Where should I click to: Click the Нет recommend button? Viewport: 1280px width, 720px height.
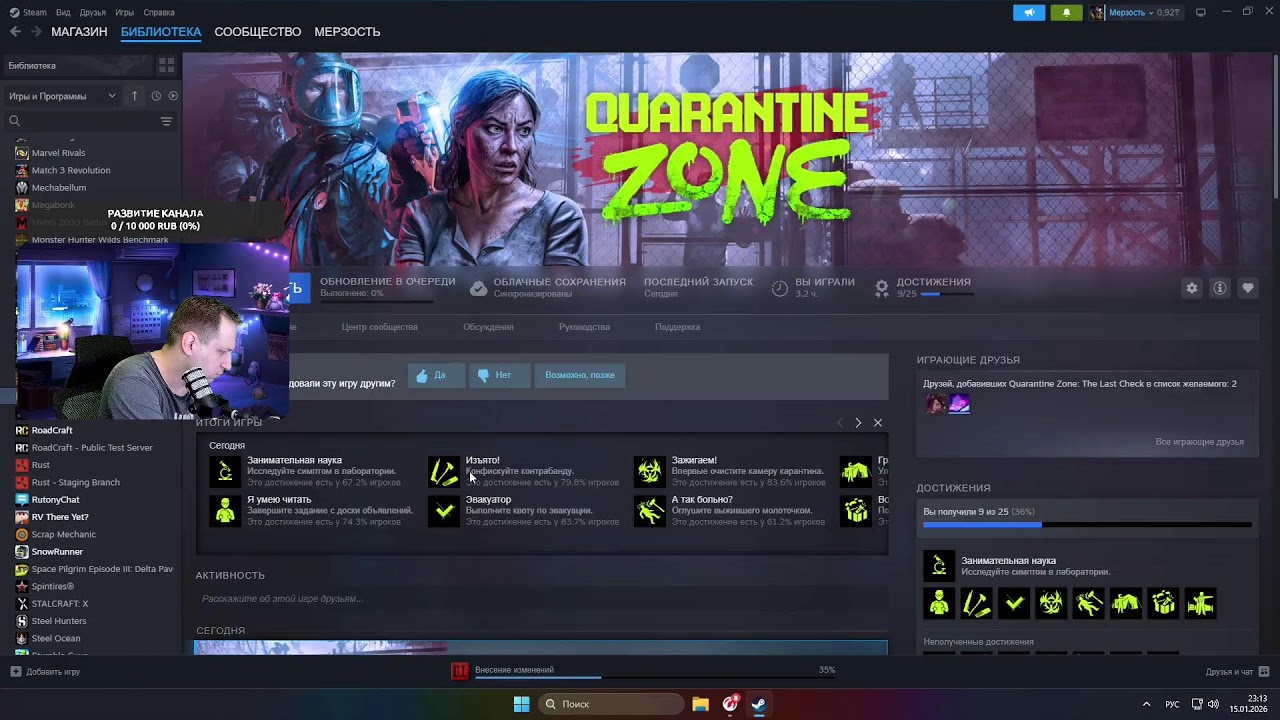pyautogui.click(x=498, y=375)
